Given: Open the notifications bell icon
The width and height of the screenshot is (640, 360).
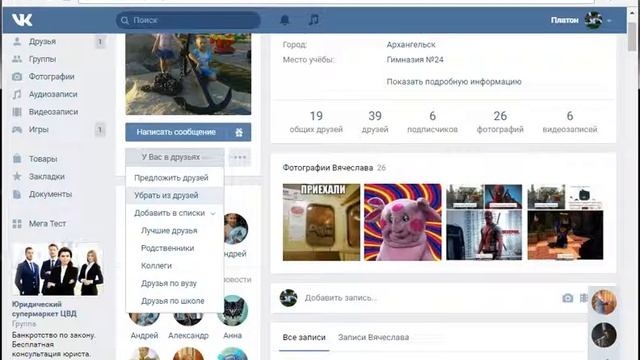Looking at the screenshot, I should pos(285,20).
